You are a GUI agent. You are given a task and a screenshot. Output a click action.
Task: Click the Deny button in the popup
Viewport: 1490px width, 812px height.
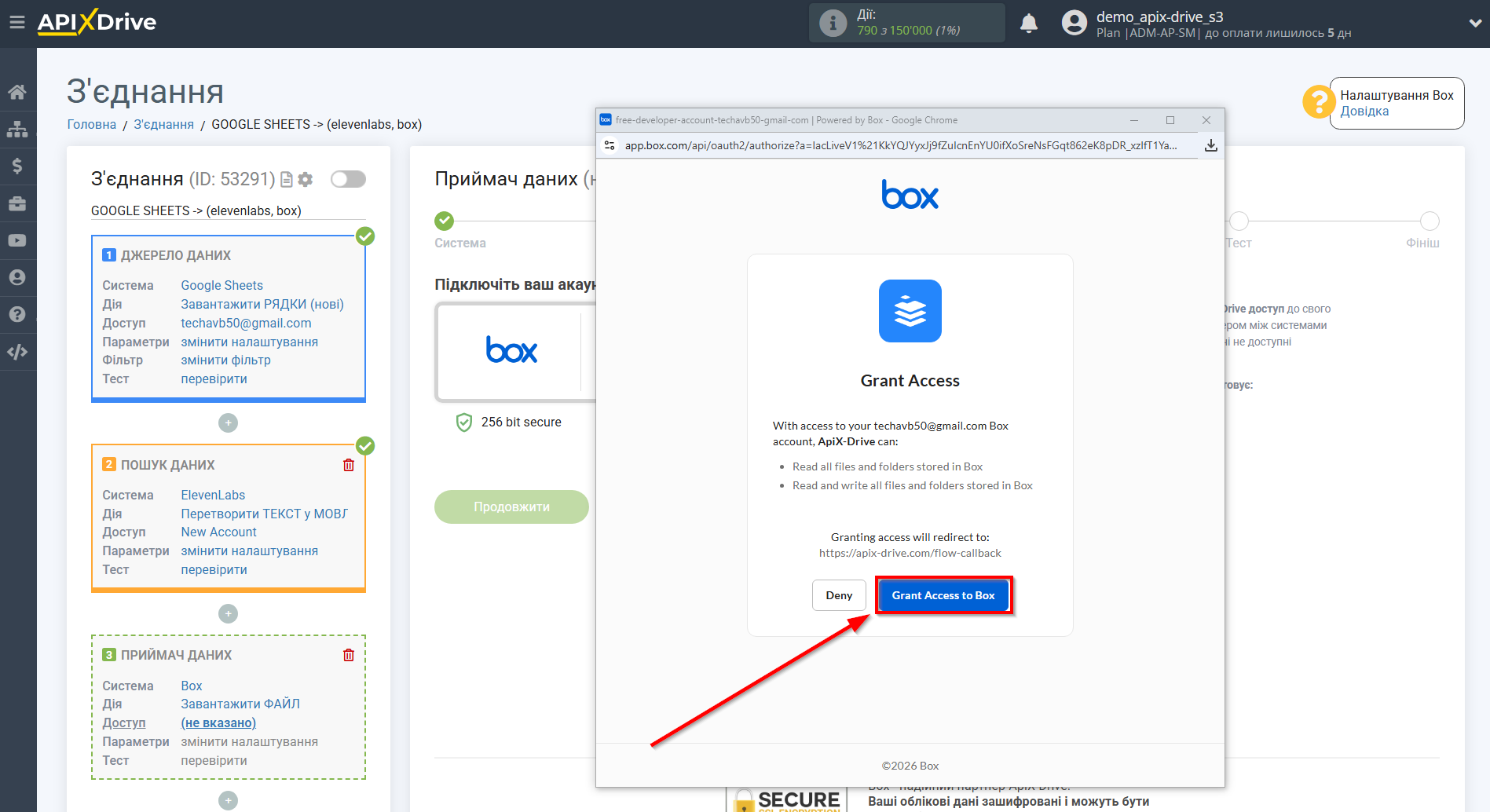[838, 595]
